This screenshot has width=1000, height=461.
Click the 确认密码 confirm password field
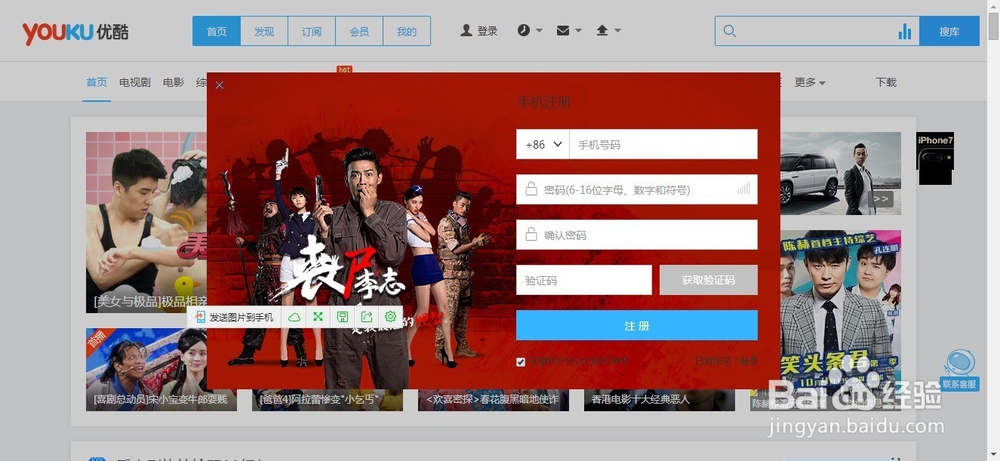[x=636, y=235]
